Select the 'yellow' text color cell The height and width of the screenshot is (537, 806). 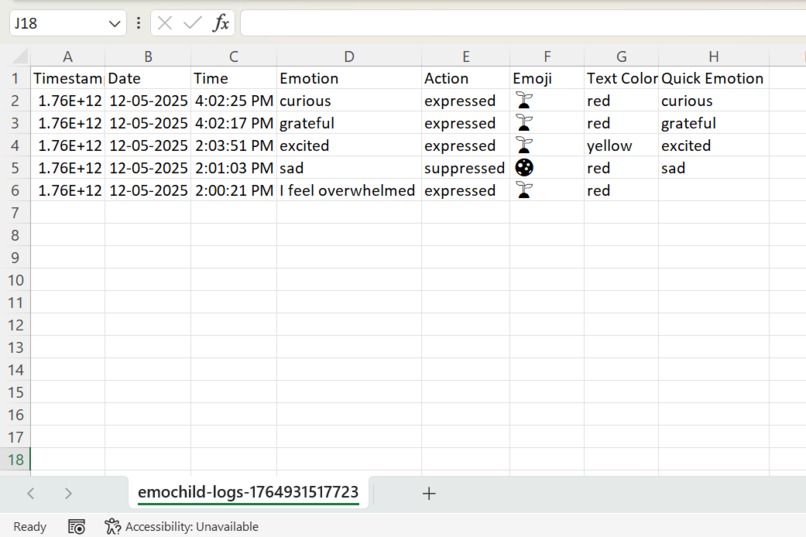(x=621, y=145)
